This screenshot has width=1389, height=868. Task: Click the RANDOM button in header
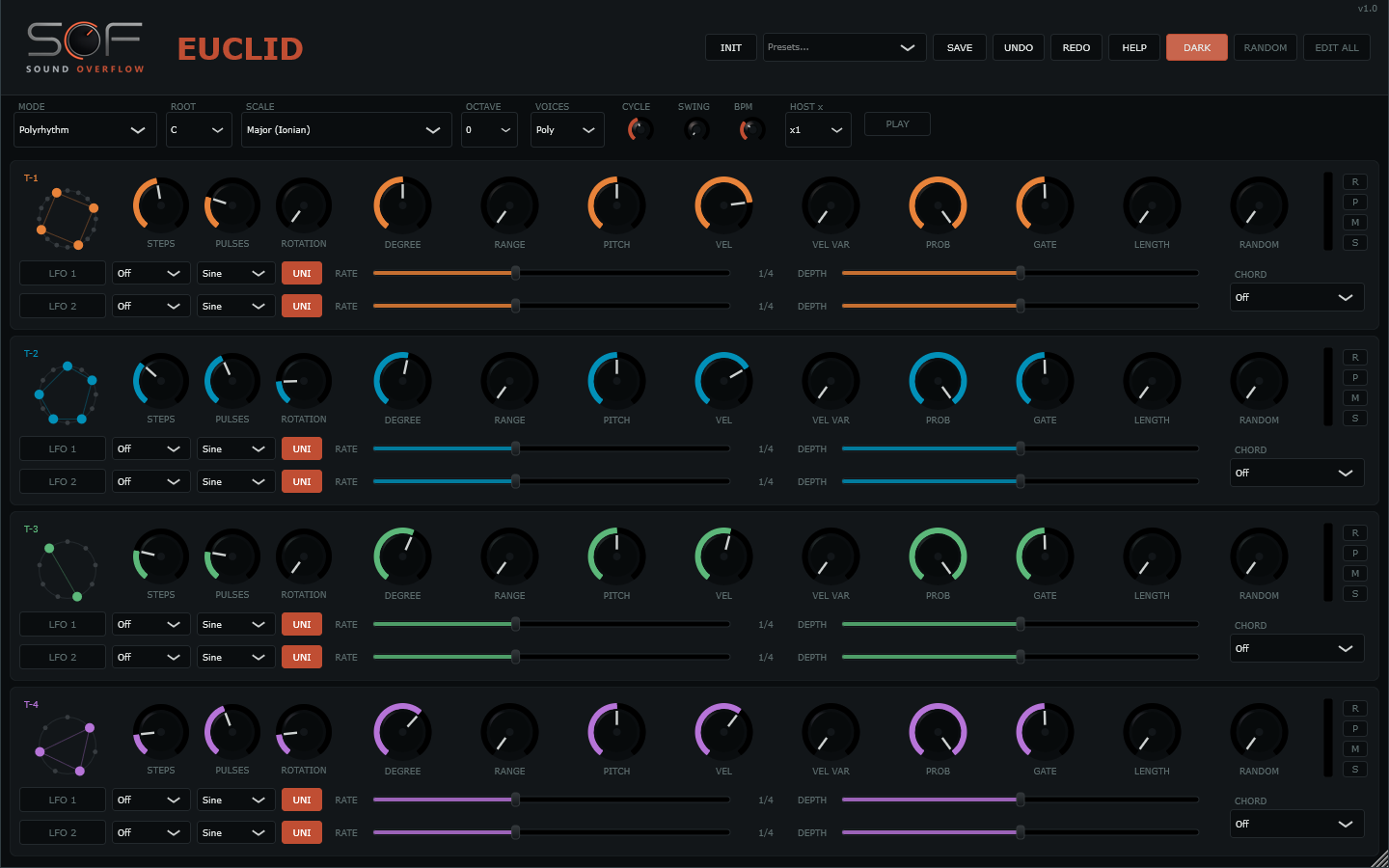click(1266, 47)
